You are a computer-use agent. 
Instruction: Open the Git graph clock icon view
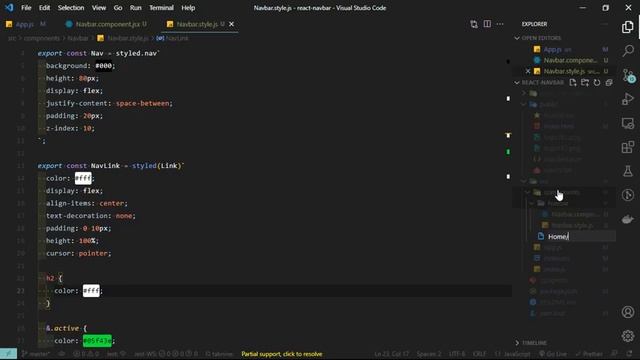628,195
